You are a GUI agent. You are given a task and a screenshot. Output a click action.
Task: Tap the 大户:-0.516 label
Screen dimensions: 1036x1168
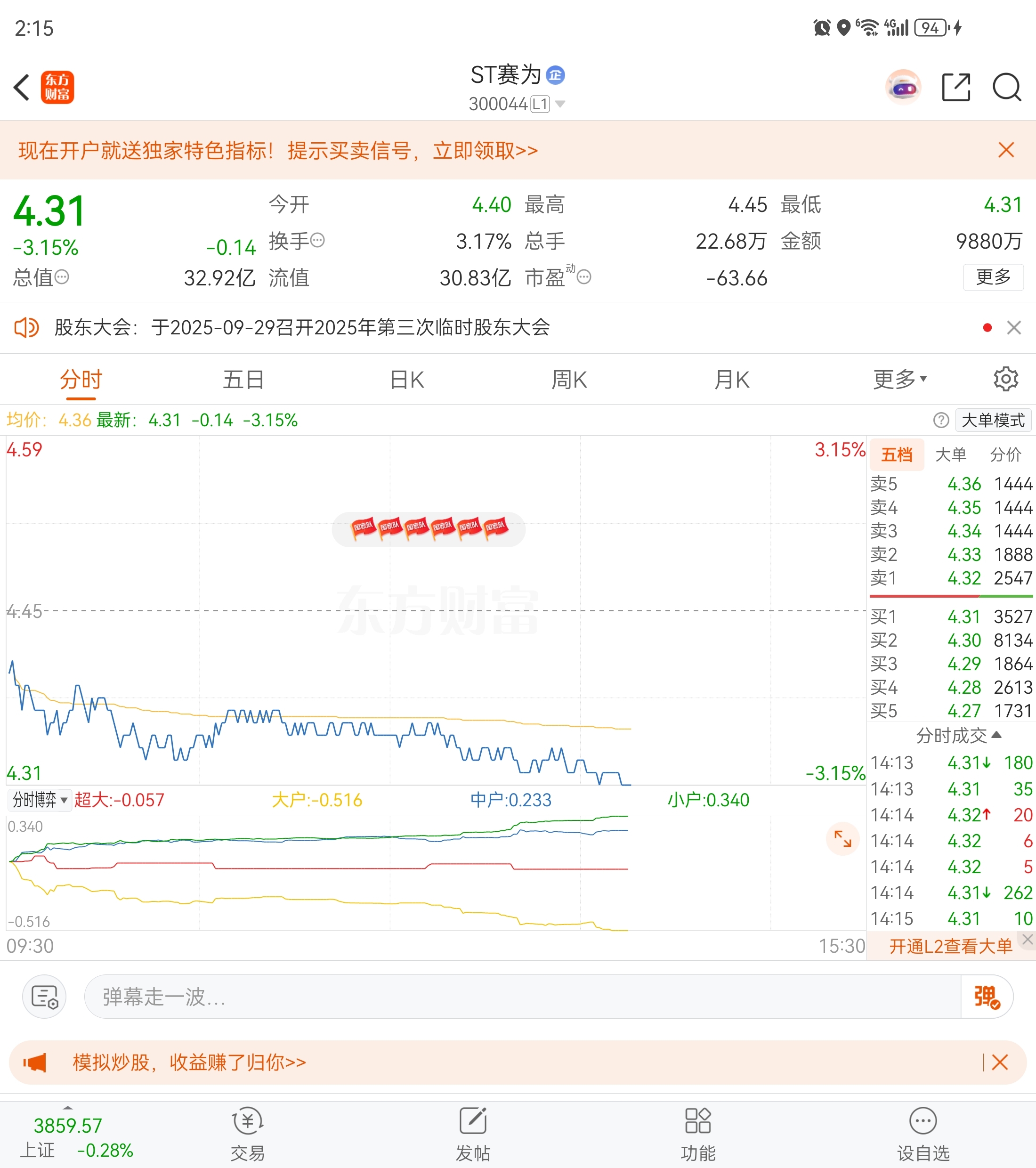point(317,800)
